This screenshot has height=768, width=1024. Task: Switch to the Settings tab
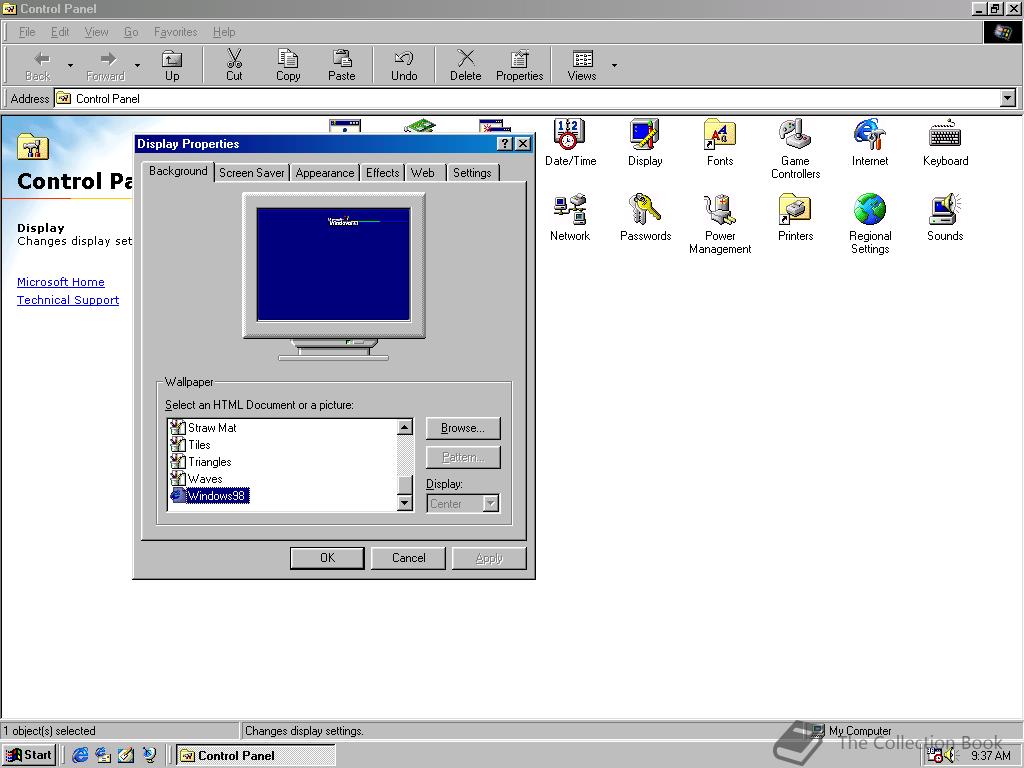pos(472,172)
